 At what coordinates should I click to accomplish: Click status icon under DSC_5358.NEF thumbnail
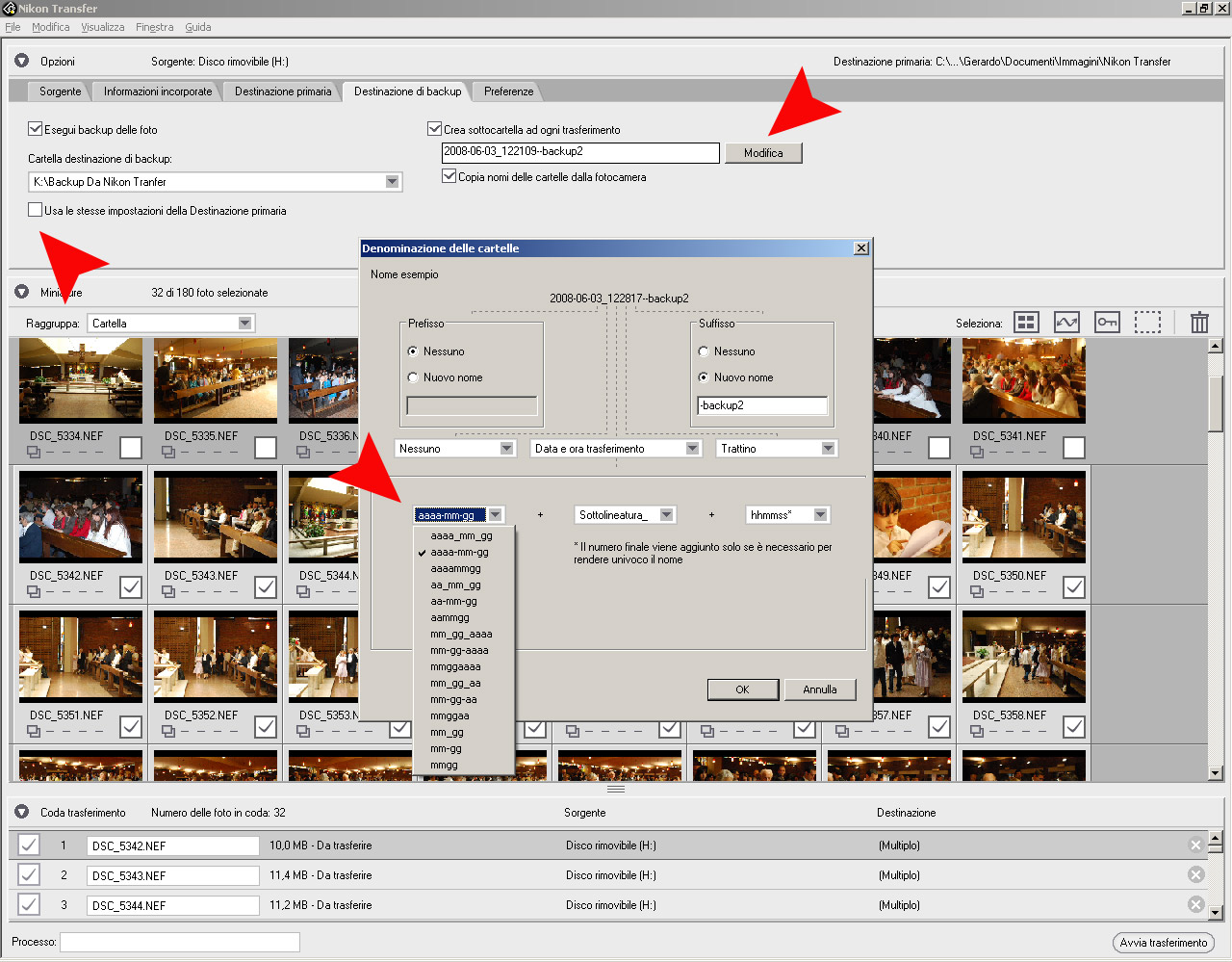[978, 730]
